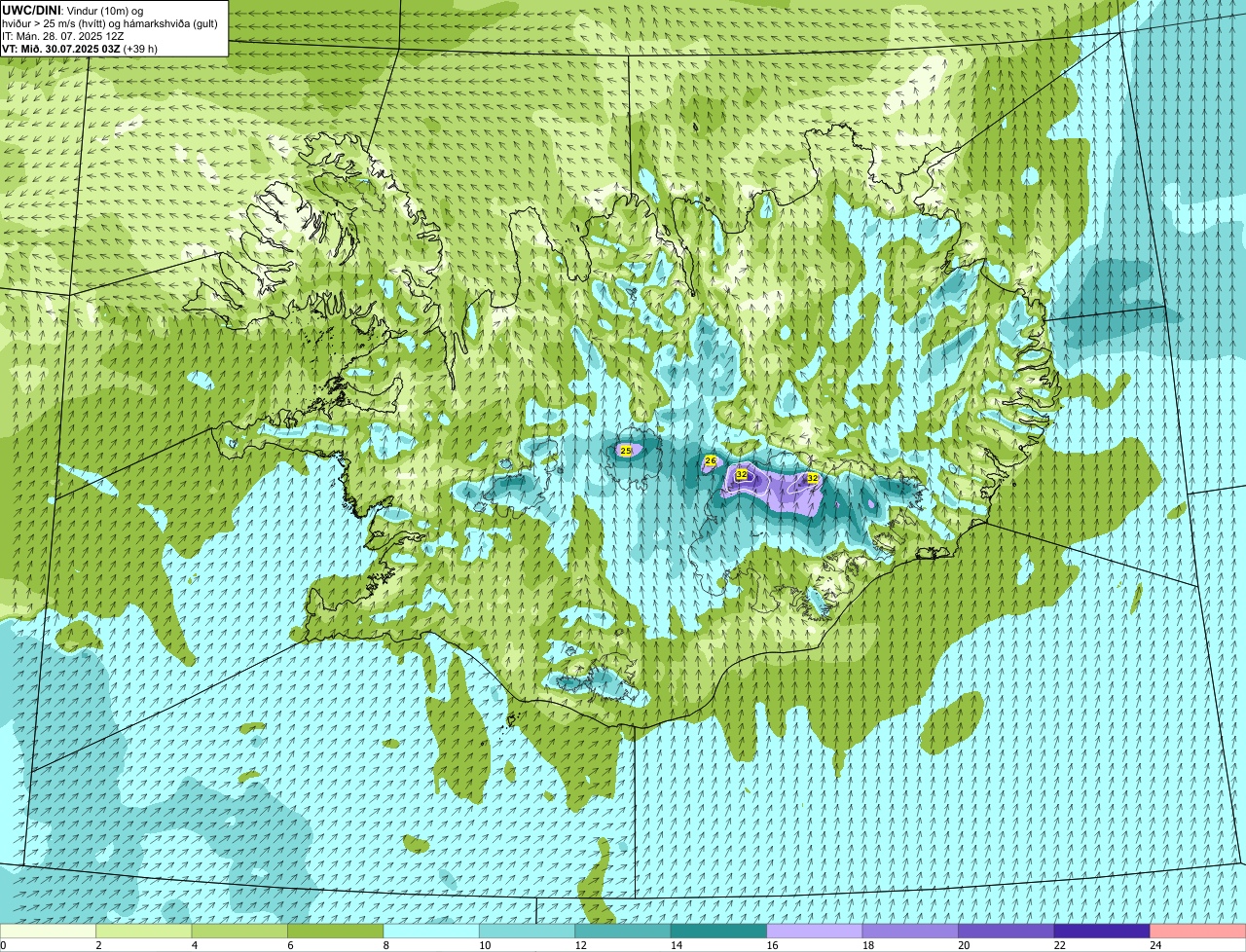
Task: Click the legend value '16'
Action: 772,945
